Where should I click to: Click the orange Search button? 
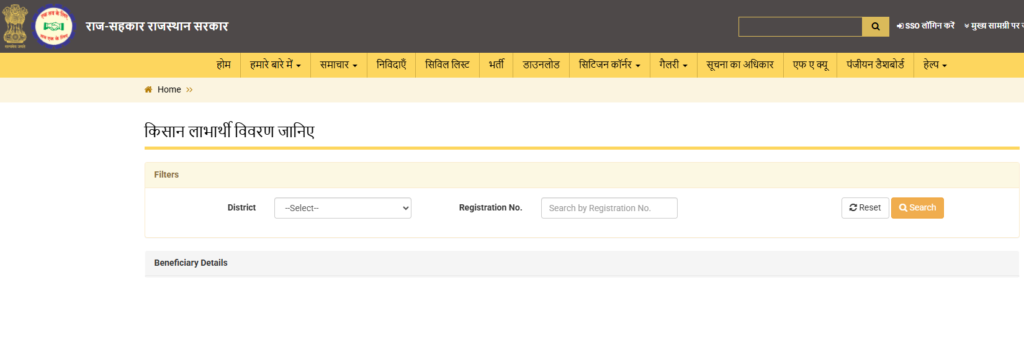pyautogui.click(x=918, y=208)
